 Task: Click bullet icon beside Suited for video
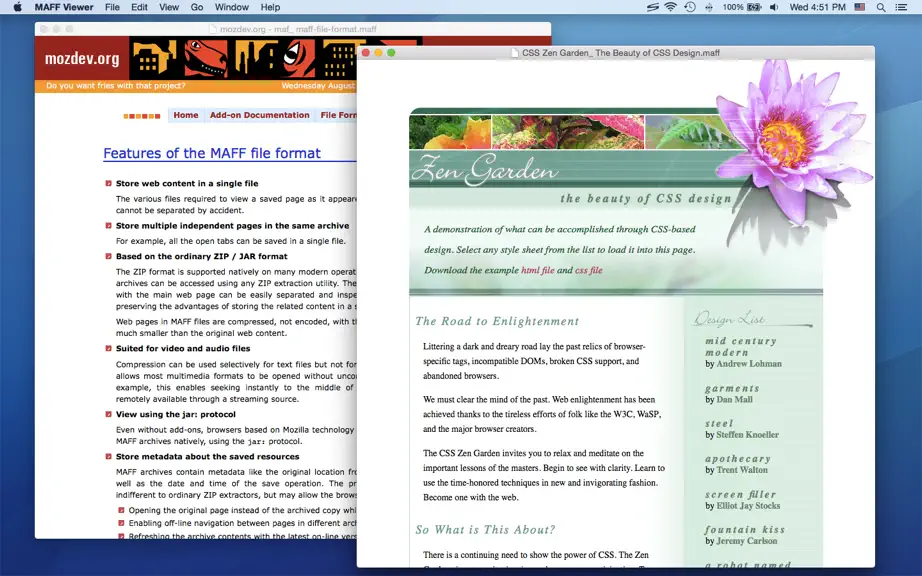click(108, 349)
